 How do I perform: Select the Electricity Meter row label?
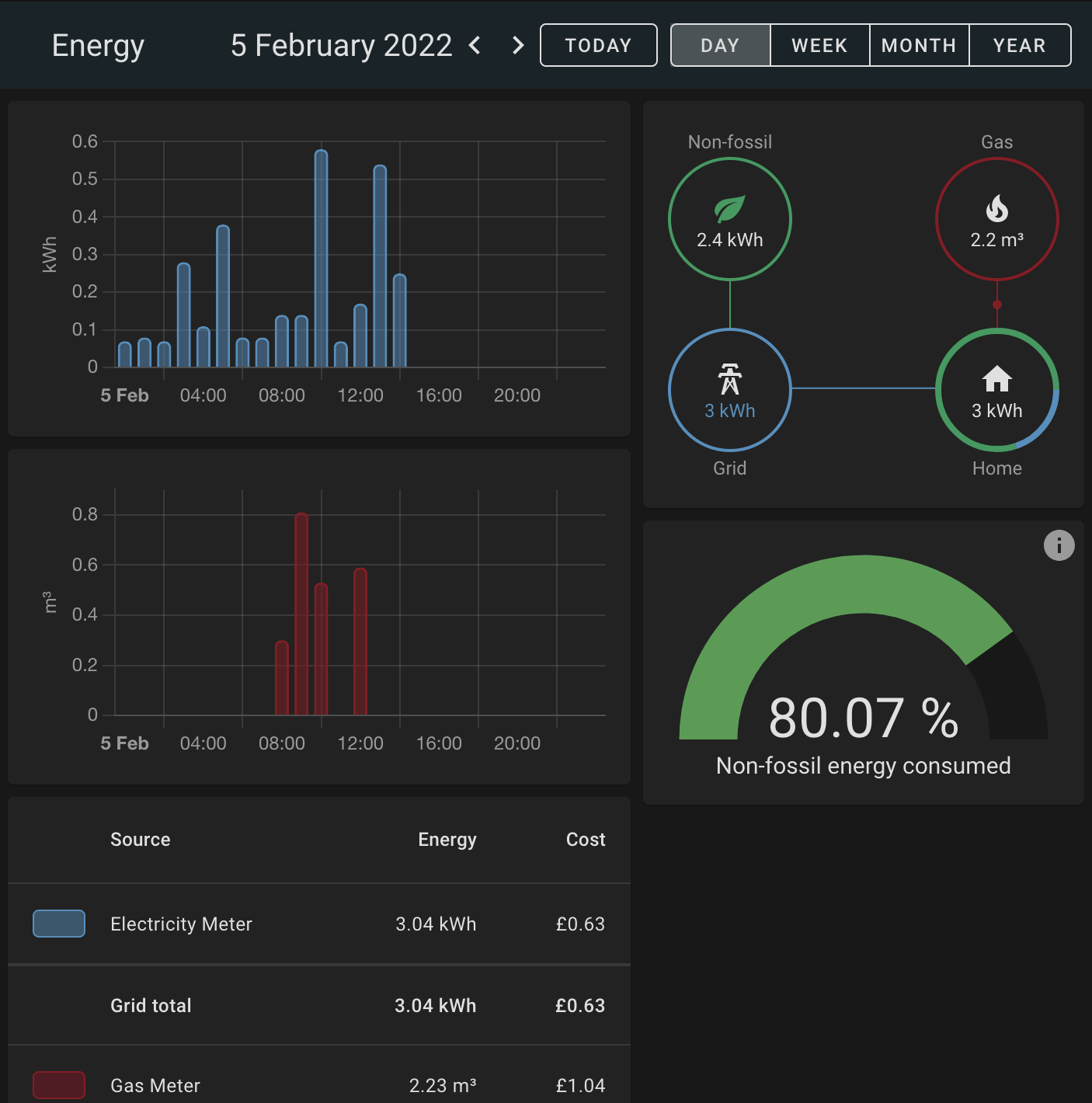click(181, 924)
